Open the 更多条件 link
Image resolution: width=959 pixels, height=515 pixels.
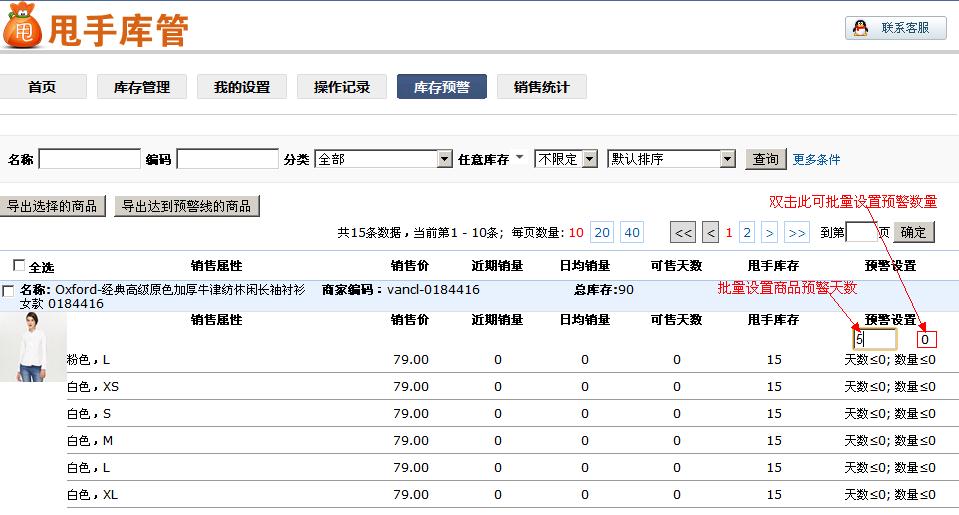click(816, 160)
